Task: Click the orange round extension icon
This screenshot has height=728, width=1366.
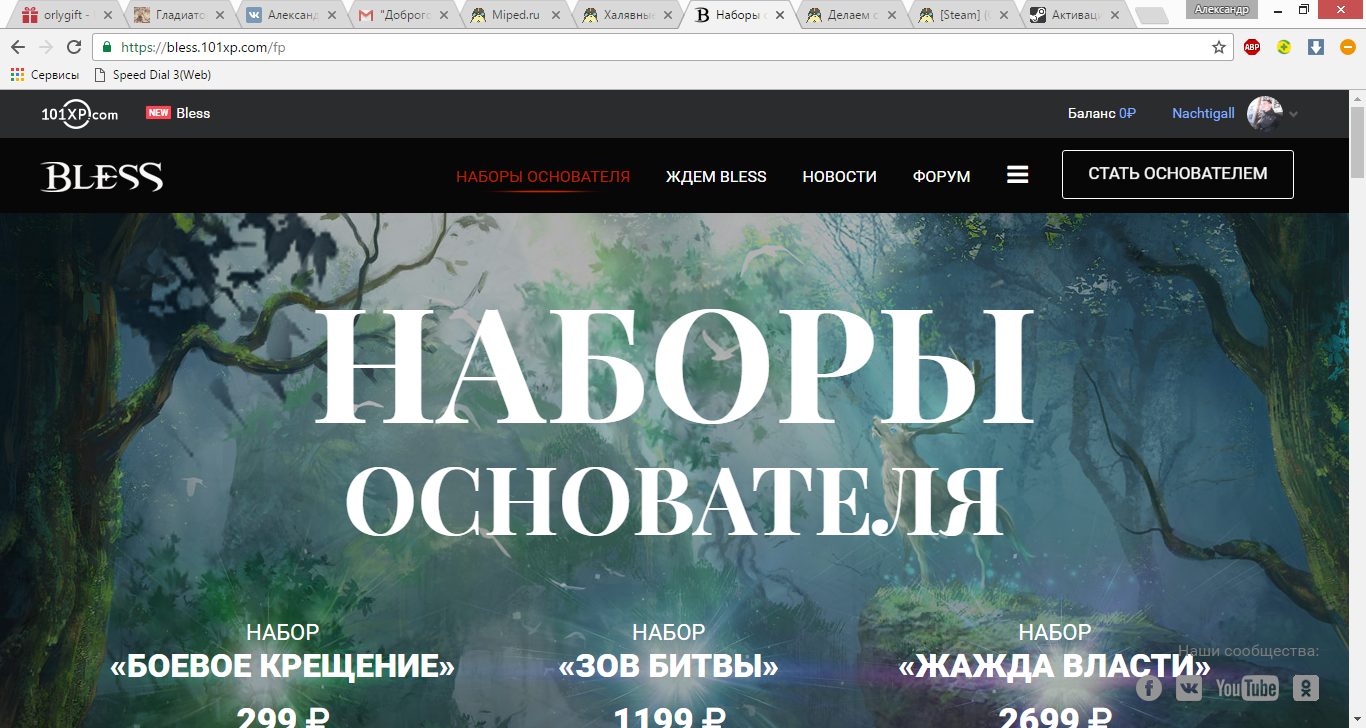Action: tap(1348, 47)
